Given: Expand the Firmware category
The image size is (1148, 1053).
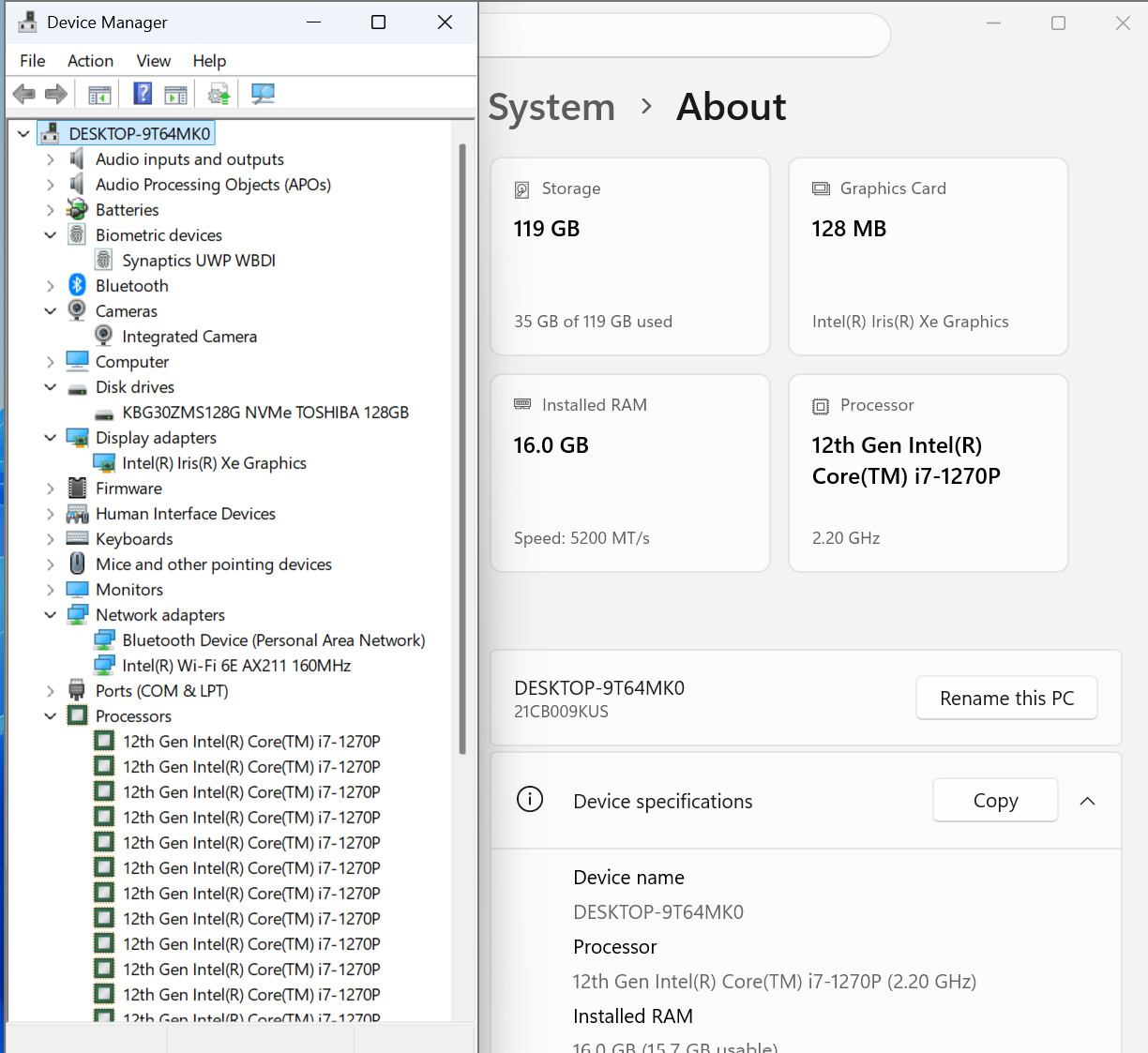Looking at the screenshot, I should point(51,489).
